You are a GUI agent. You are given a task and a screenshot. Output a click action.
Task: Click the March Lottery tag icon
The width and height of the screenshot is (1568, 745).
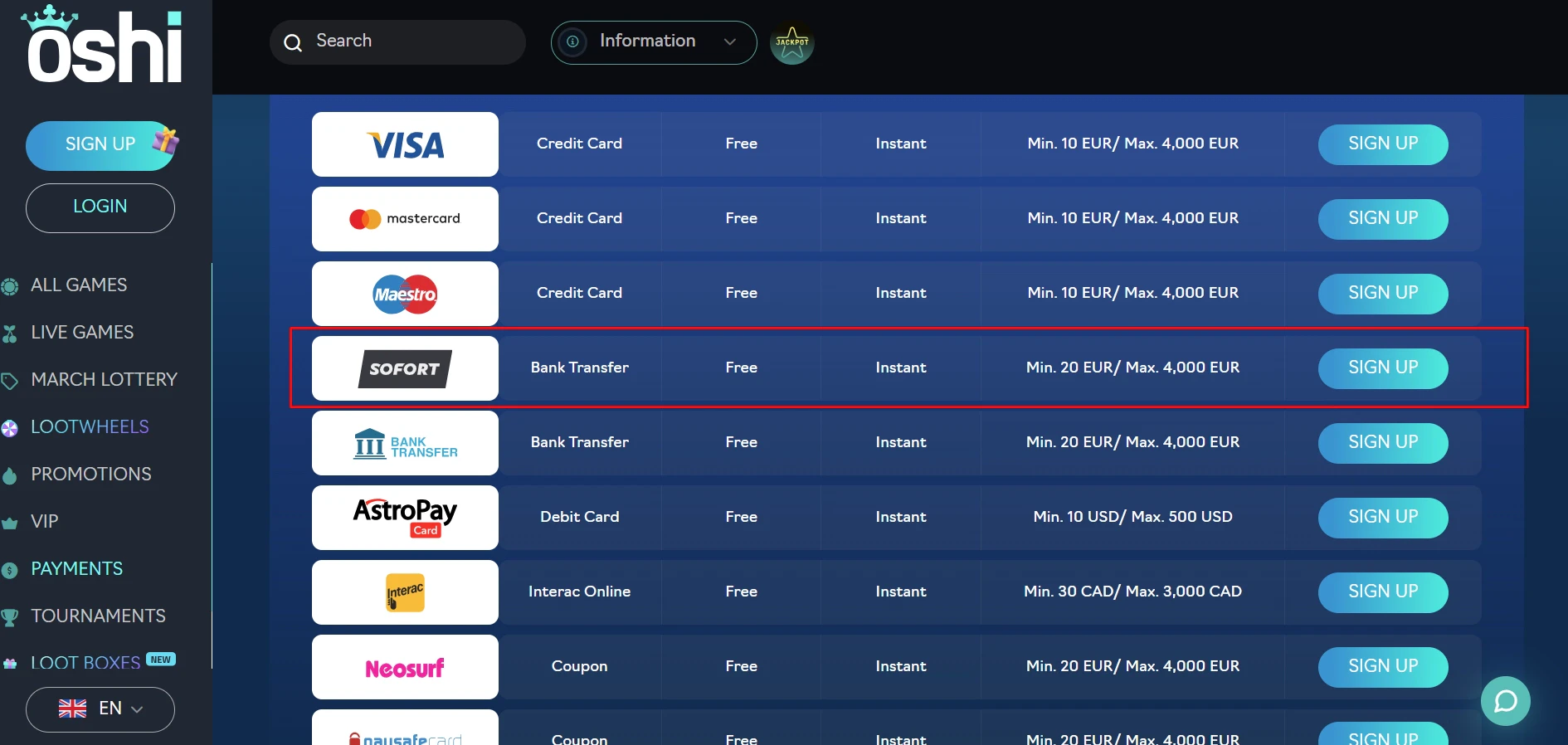pos(10,381)
